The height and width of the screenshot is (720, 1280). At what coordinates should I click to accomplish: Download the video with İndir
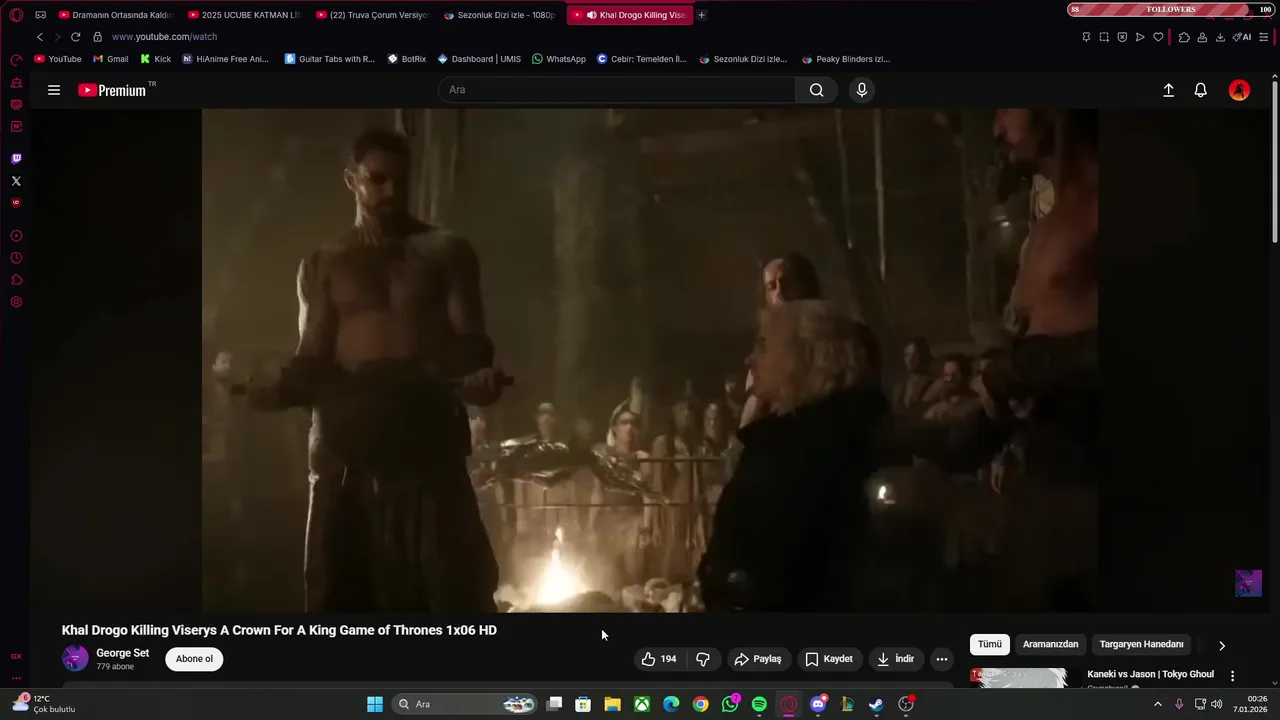[x=896, y=659]
